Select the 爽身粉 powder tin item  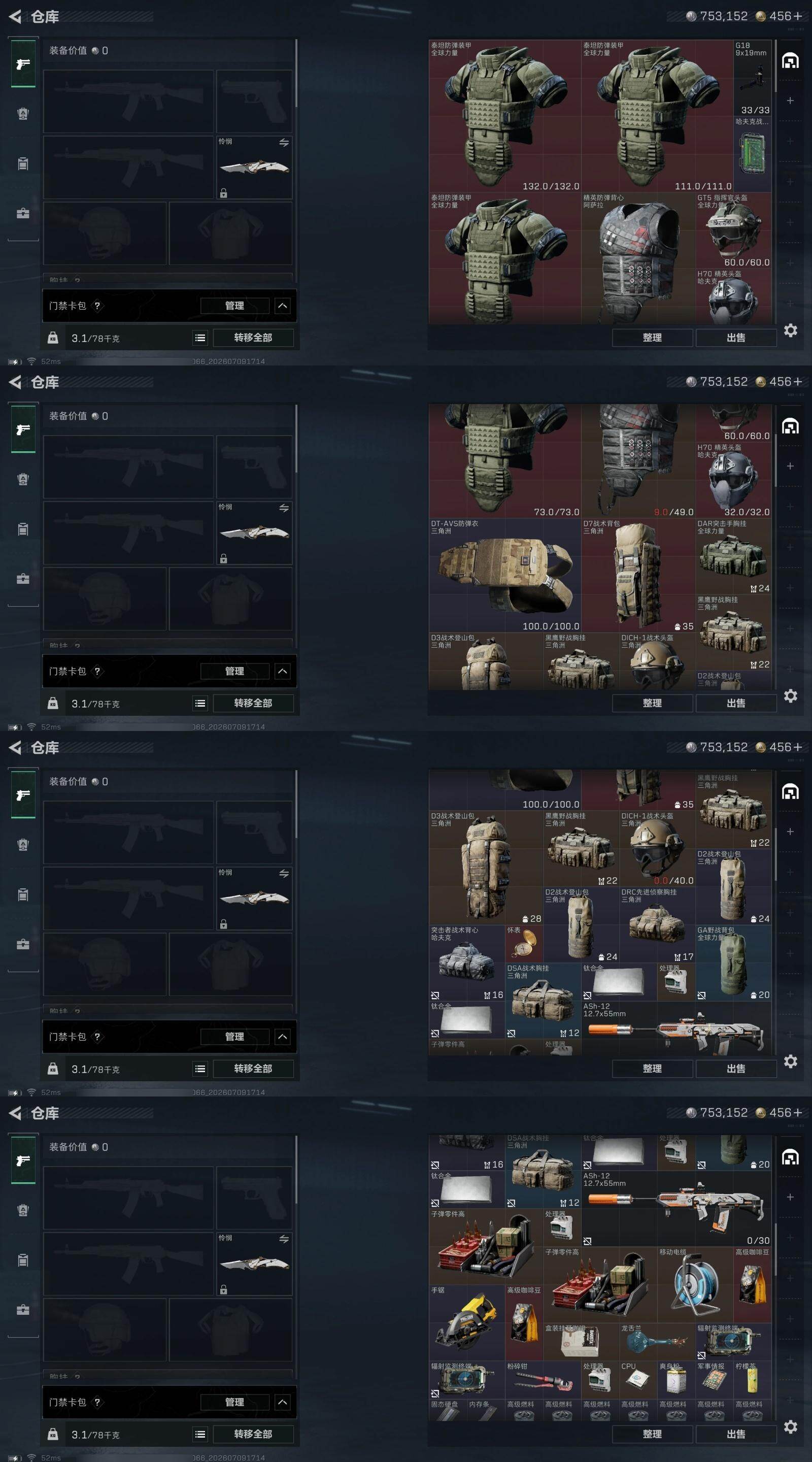tap(676, 1380)
